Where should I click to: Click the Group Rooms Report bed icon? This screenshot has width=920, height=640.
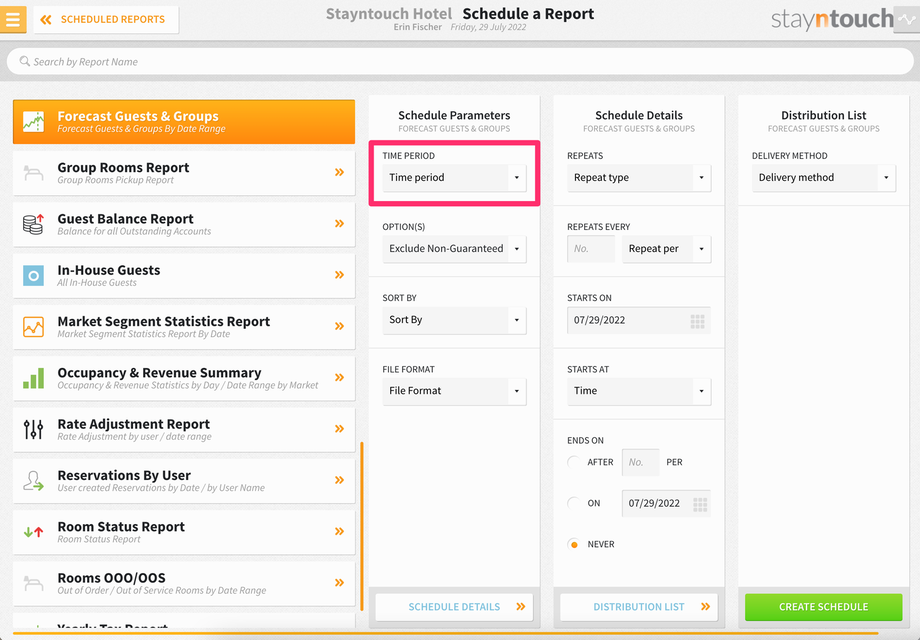[x=33, y=173]
